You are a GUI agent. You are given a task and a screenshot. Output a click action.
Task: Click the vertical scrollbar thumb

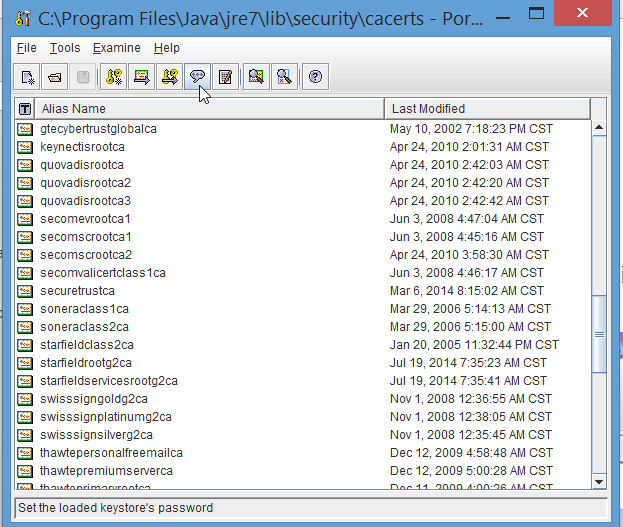coord(599,334)
